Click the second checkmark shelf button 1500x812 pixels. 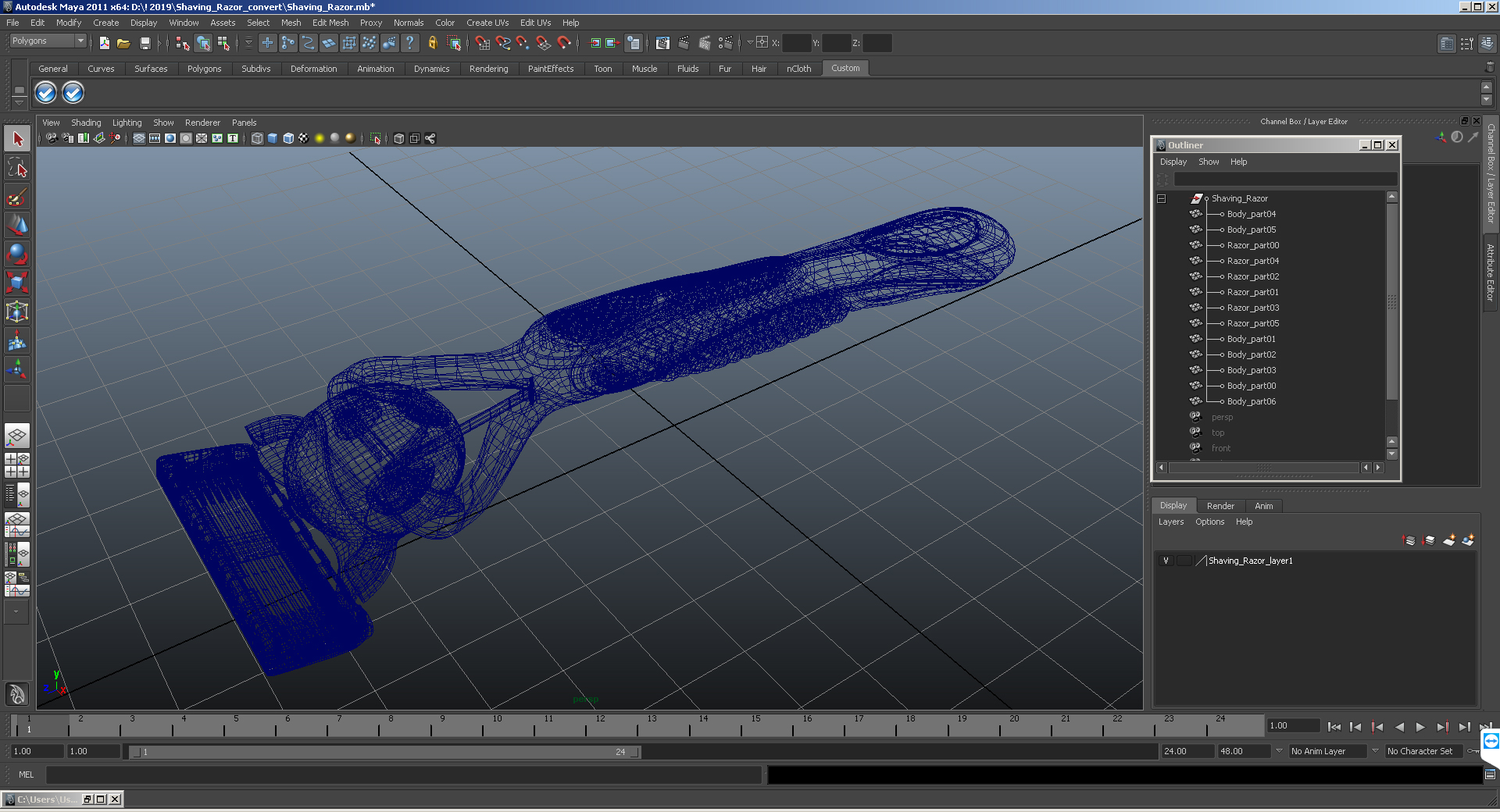73,93
